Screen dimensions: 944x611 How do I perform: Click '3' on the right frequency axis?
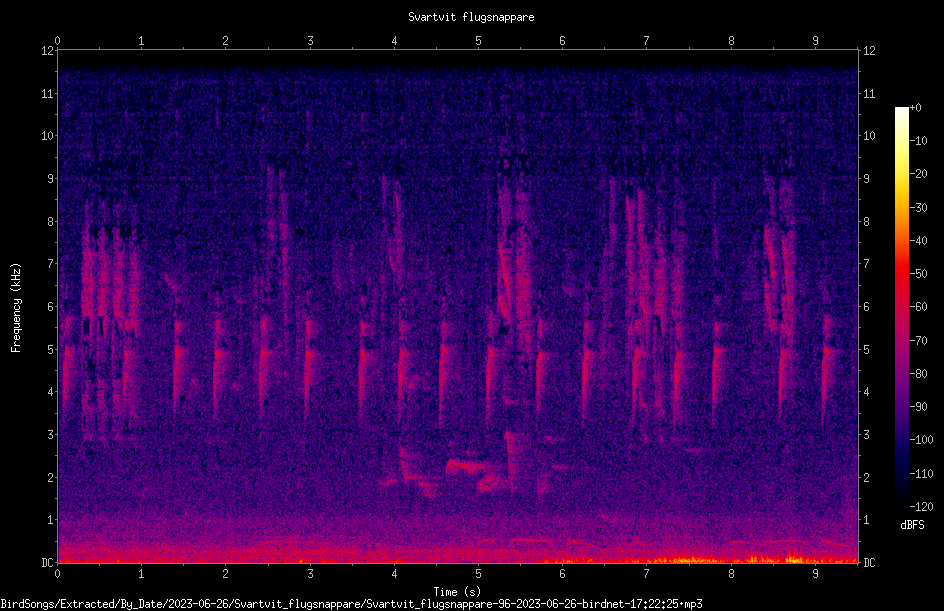[866, 435]
